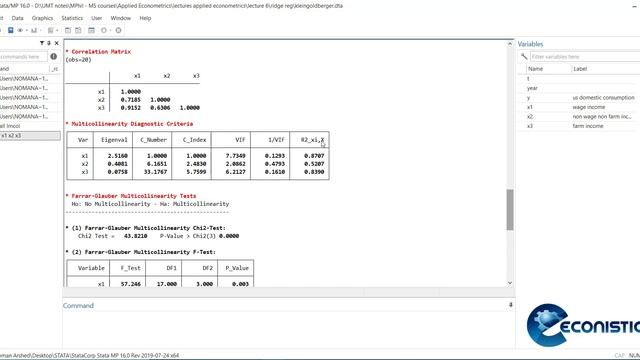Open the Data Editor (Browse) icon
Image resolution: width=640 pixels, height=360 pixels.
[x=78, y=30]
